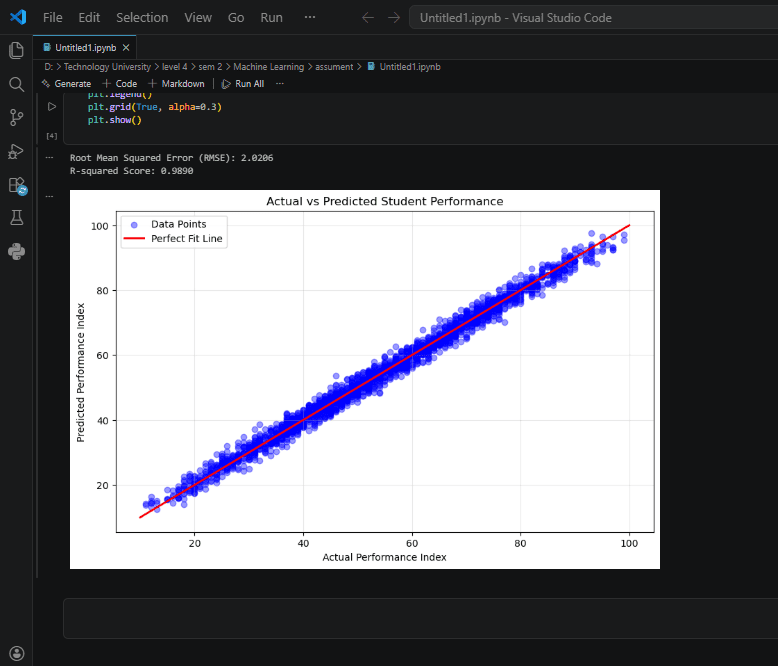The height and width of the screenshot is (666, 778).
Task: Go forward with the right arrow
Action: [x=394, y=18]
